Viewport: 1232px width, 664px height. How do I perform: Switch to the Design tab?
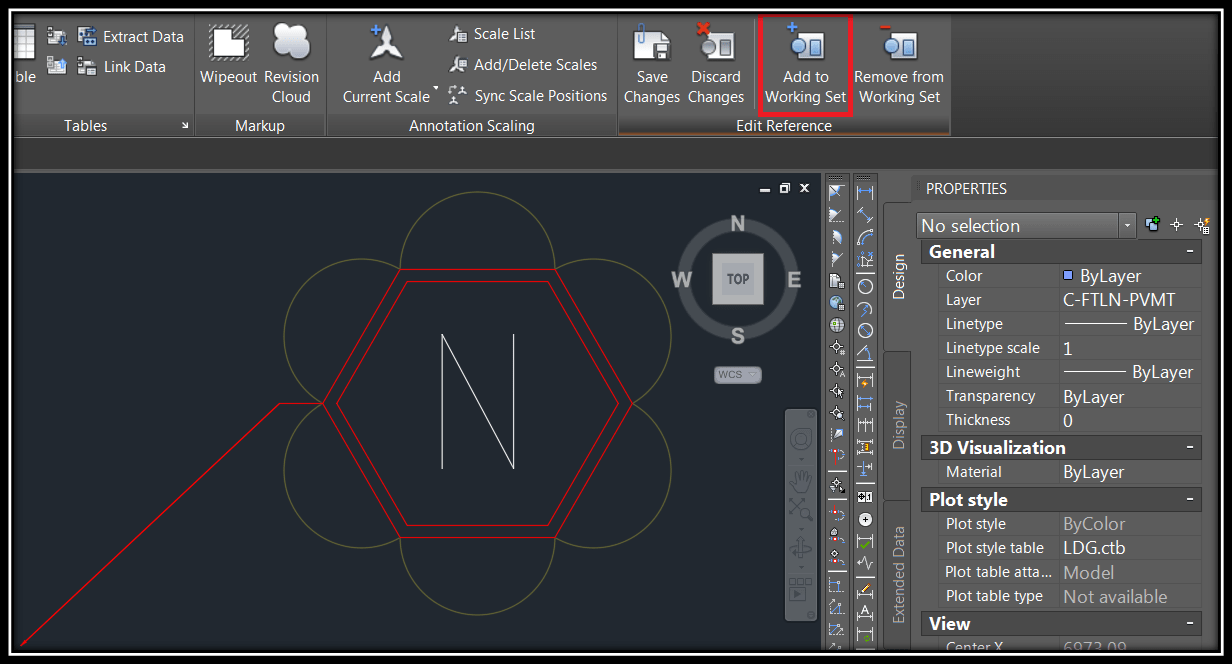click(x=898, y=276)
